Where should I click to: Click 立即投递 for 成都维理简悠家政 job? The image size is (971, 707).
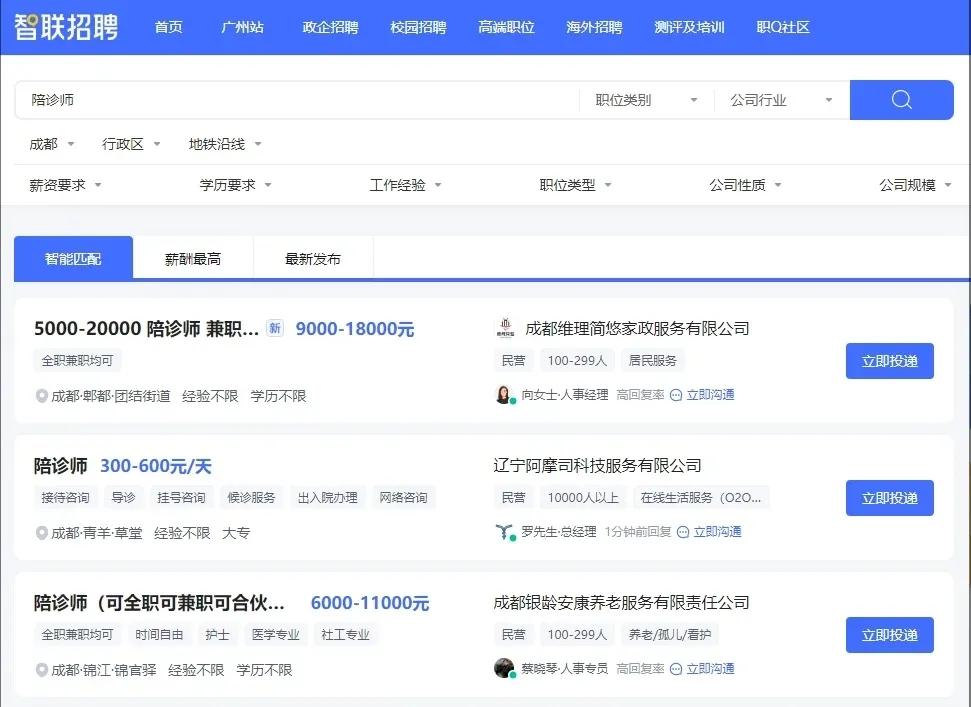890,361
